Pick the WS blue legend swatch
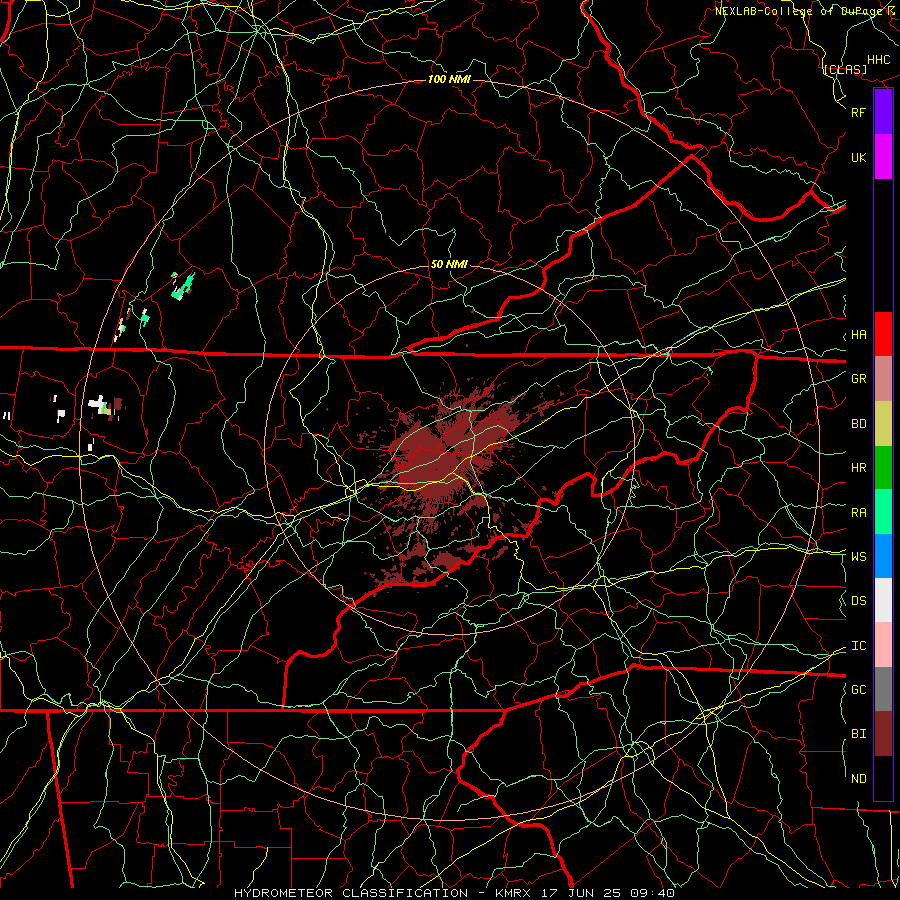Viewport: 900px width, 900px height. pos(883,556)
